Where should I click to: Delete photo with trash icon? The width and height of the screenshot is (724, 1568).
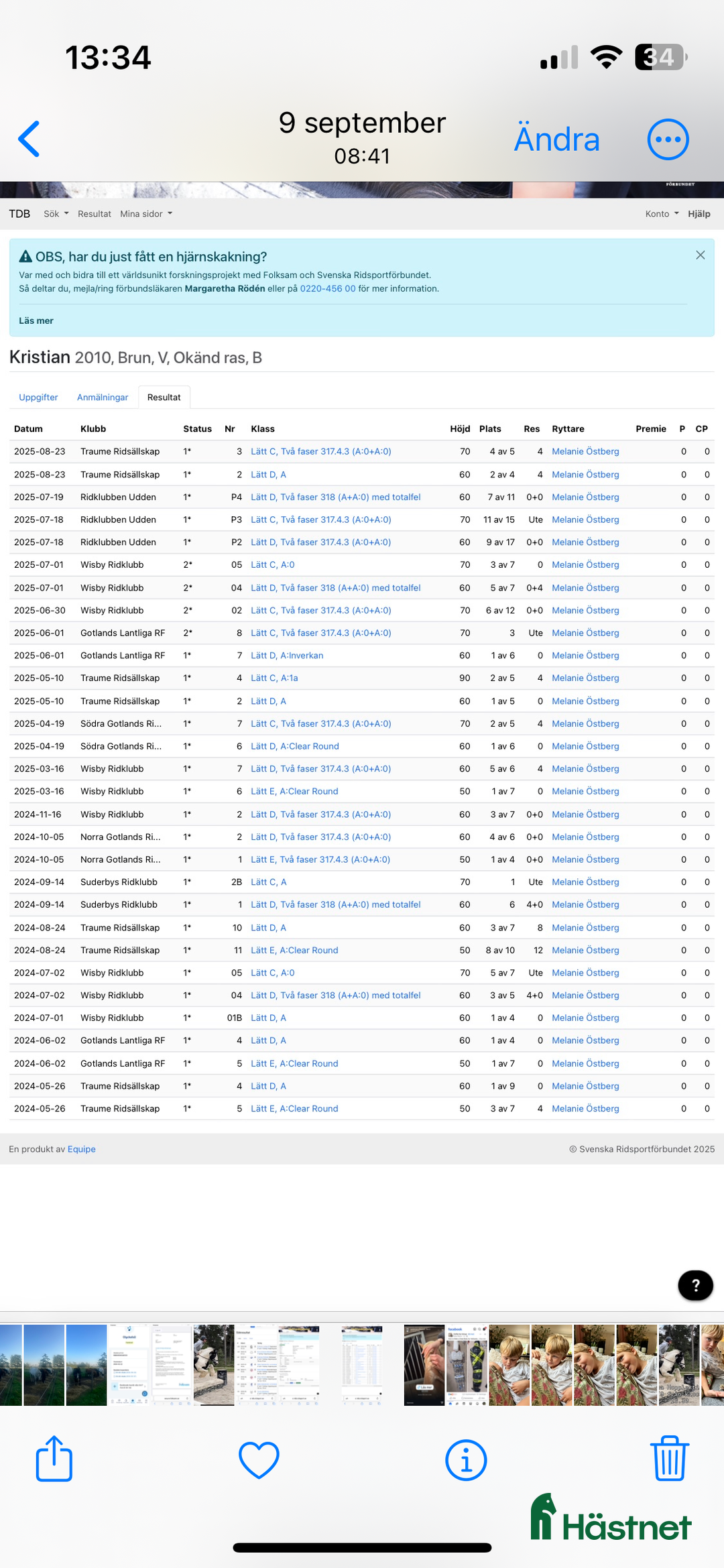tap(669, 1459)
